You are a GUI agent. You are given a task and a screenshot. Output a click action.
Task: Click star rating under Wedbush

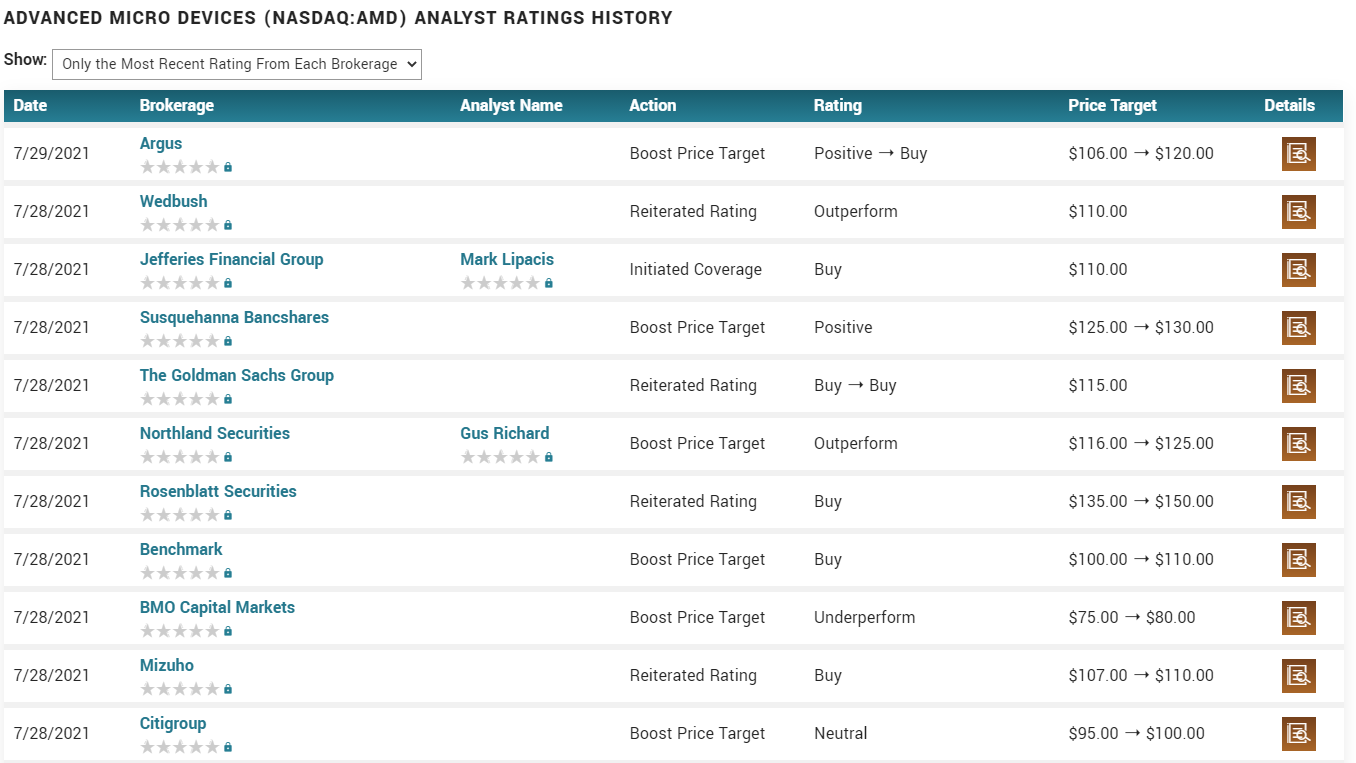[179, 225]
